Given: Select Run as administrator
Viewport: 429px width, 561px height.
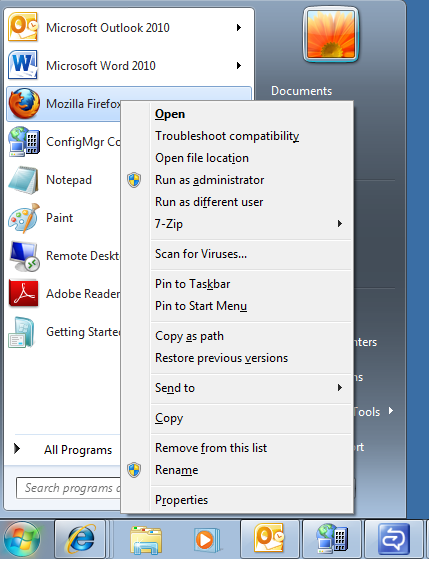Looking at the screenshot, I should [x=209, y=180].
